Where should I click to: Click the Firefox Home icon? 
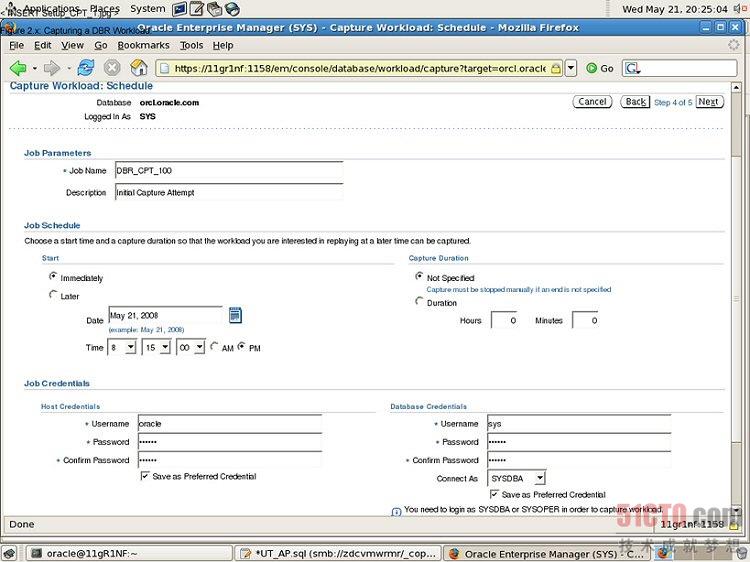coord(139,68)
